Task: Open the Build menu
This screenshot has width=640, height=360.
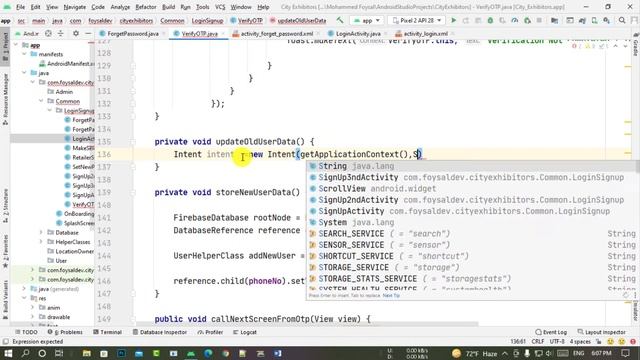Action: click(169, 7)
